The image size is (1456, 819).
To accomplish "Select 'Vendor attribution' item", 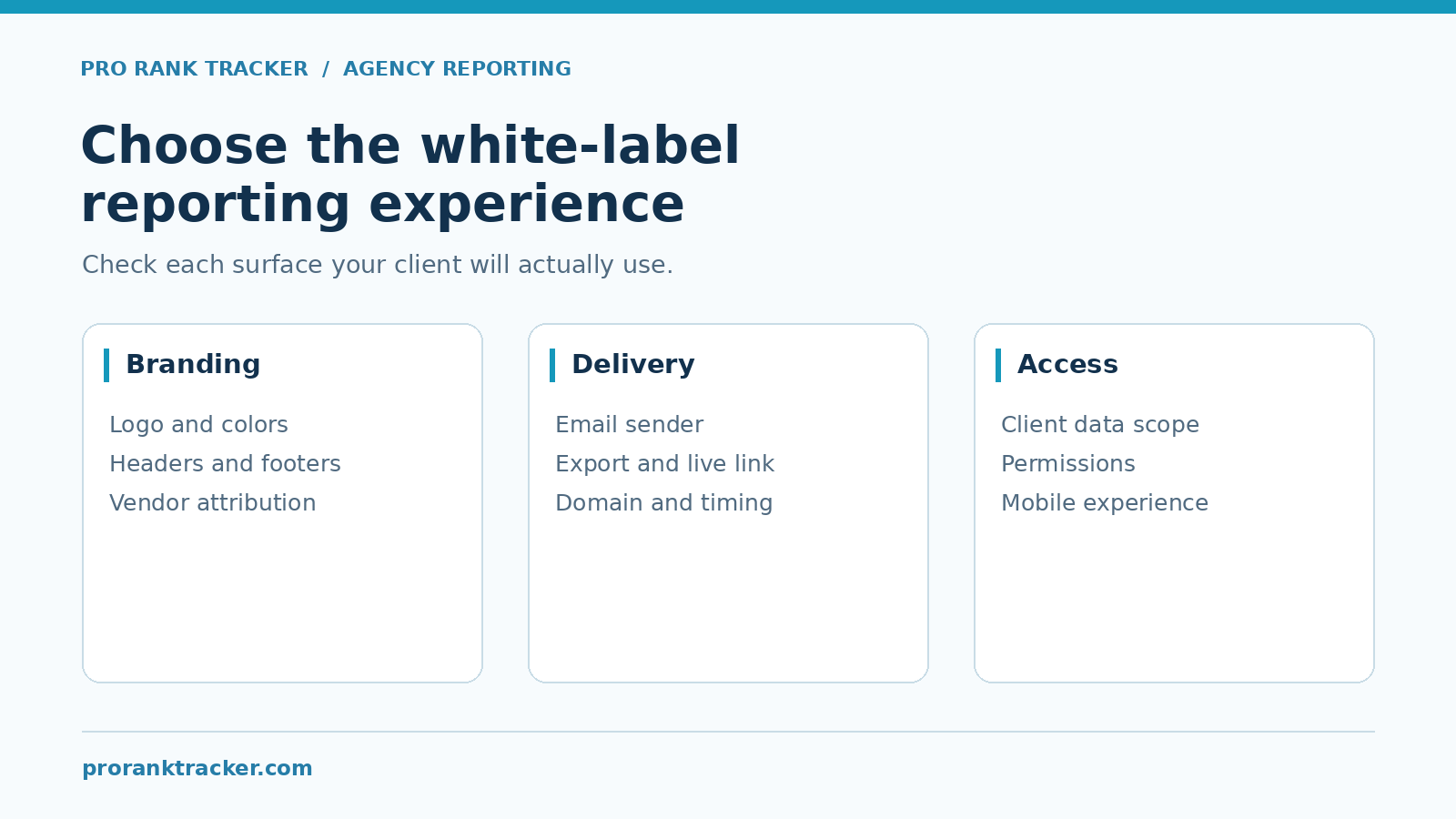I will (212, 503).
